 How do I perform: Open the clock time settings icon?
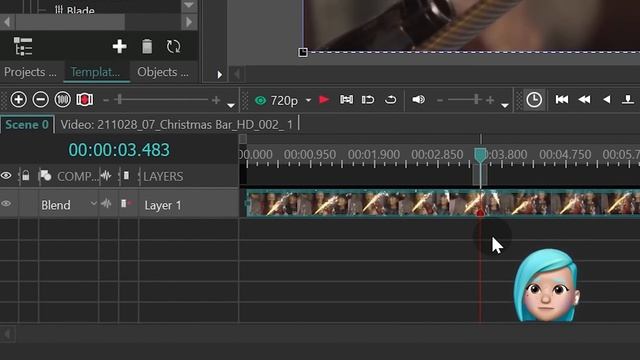(534, 100)
